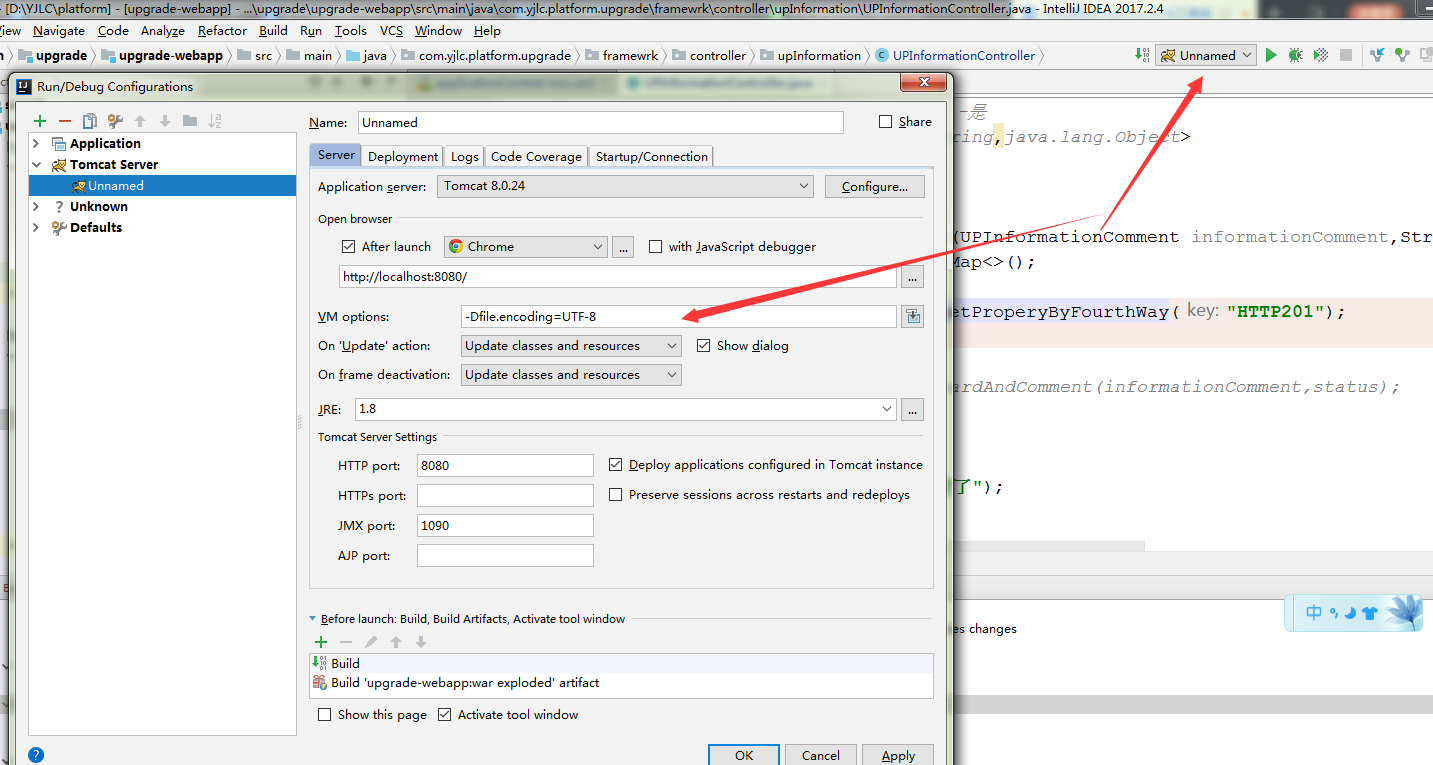
Task: Move configuration up arrow in the list toolbar
Action: click(140, 121)
